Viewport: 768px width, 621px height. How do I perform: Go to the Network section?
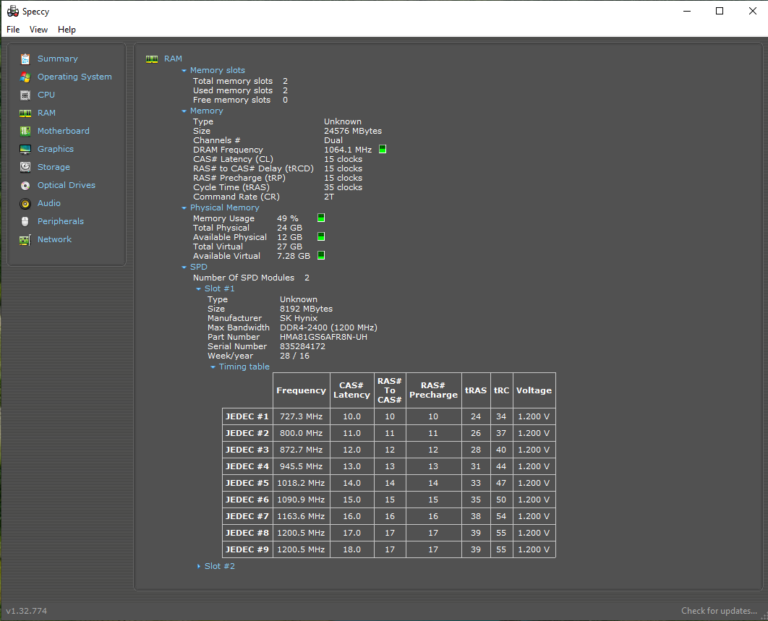tap(54, 239)
